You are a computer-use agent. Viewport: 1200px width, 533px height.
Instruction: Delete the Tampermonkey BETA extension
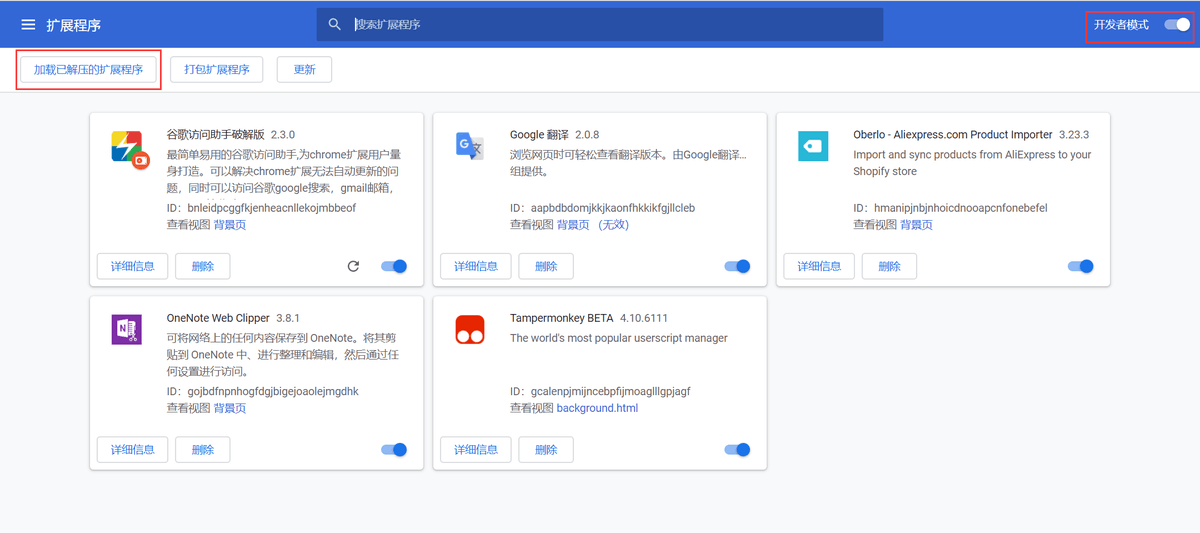tap(546, 450)
